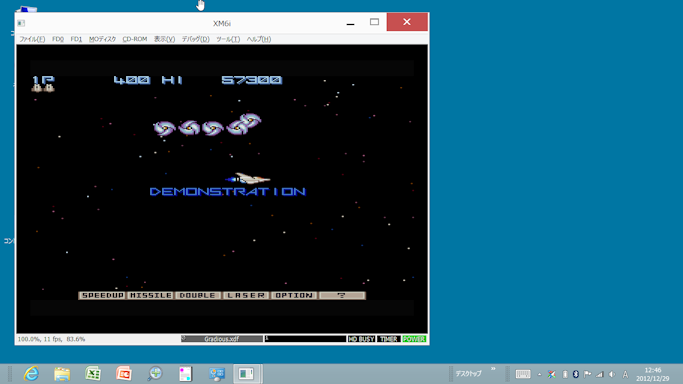
Task: Open the magnifier icon in the taskbar
Action: 155,374
